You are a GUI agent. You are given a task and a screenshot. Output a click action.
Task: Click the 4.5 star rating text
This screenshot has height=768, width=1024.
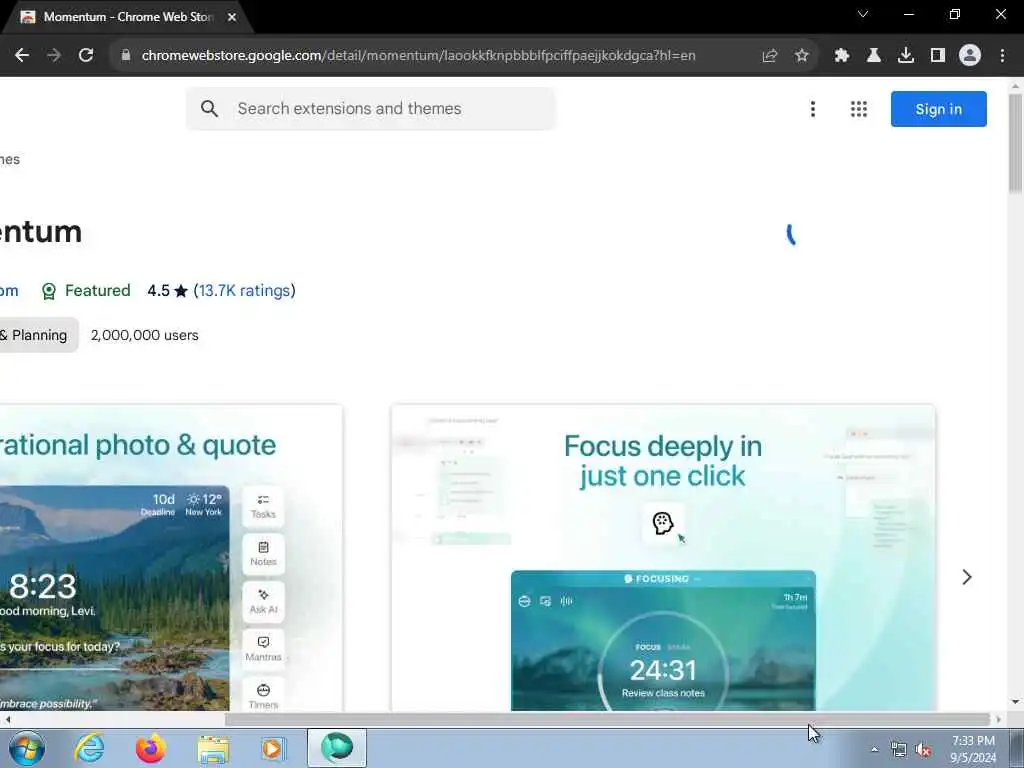click(167, 291)
